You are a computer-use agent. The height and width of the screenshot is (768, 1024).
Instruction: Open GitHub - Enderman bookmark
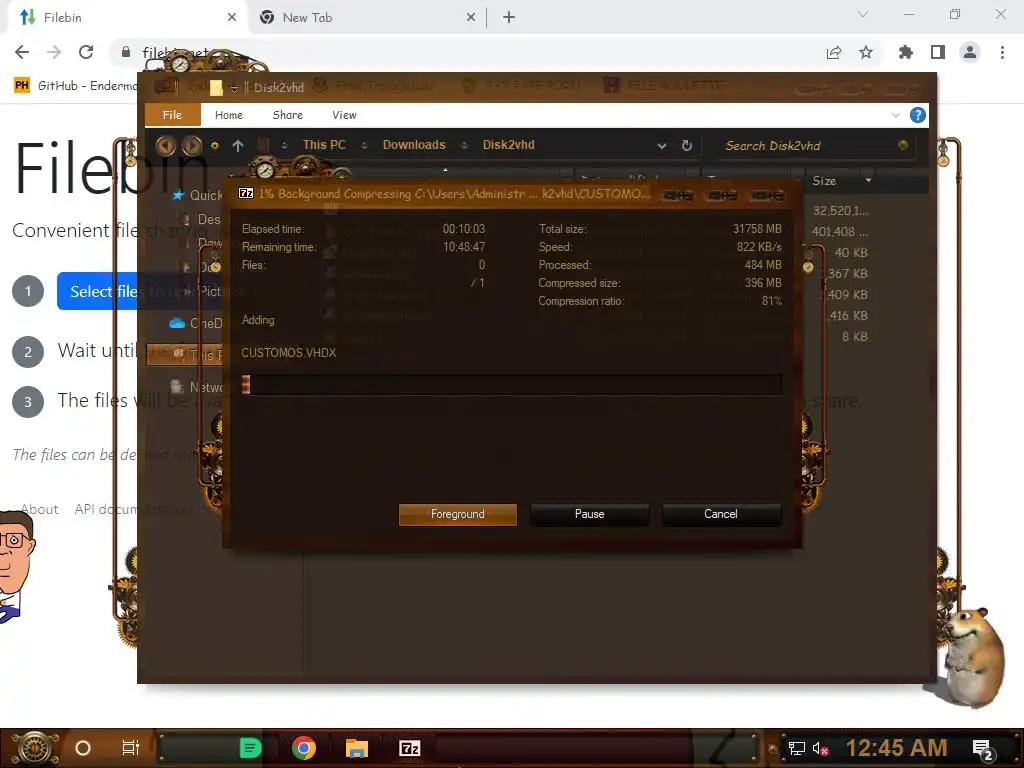click(x=76, y=86)
